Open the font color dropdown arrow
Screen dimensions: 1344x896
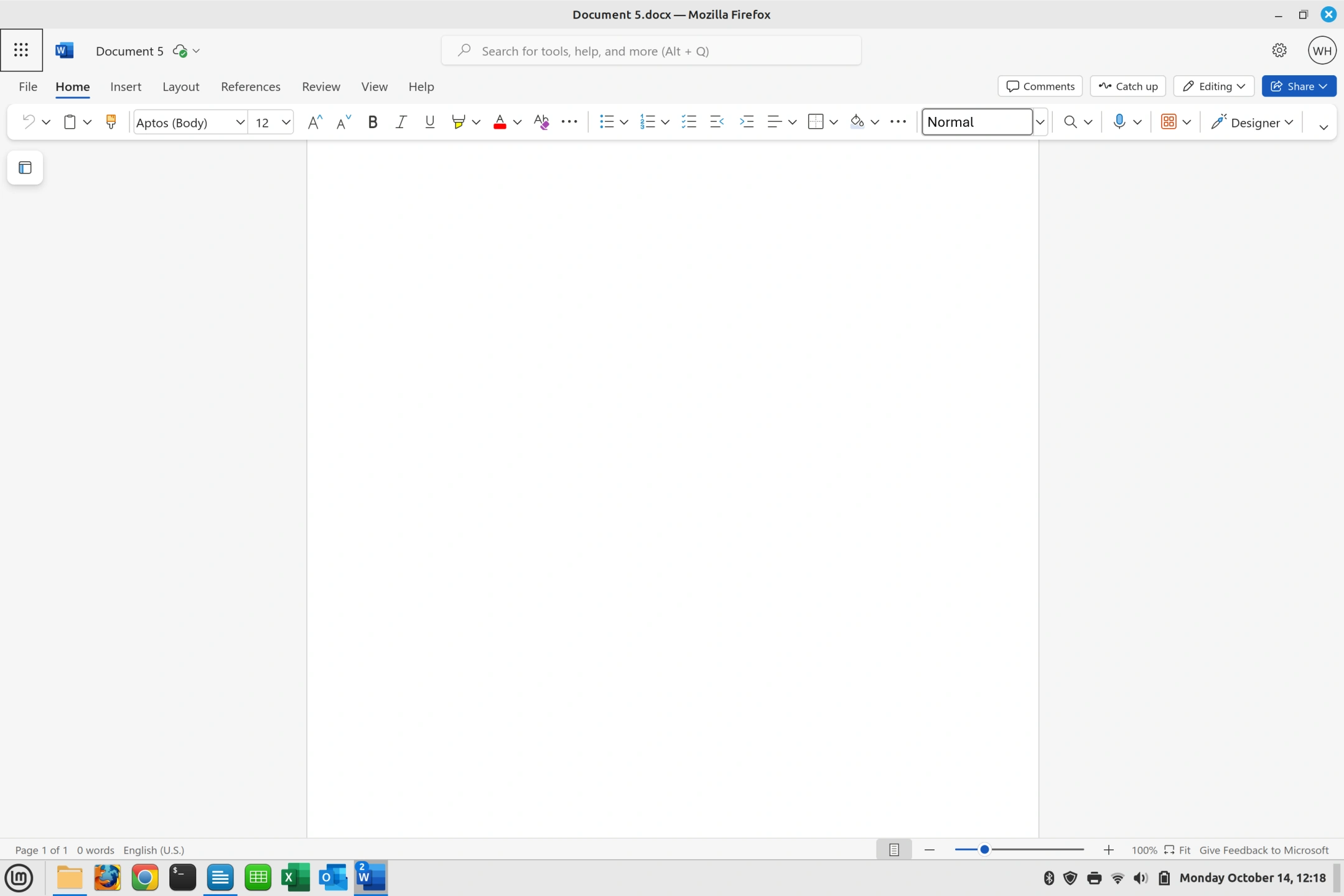click(517, 122)
